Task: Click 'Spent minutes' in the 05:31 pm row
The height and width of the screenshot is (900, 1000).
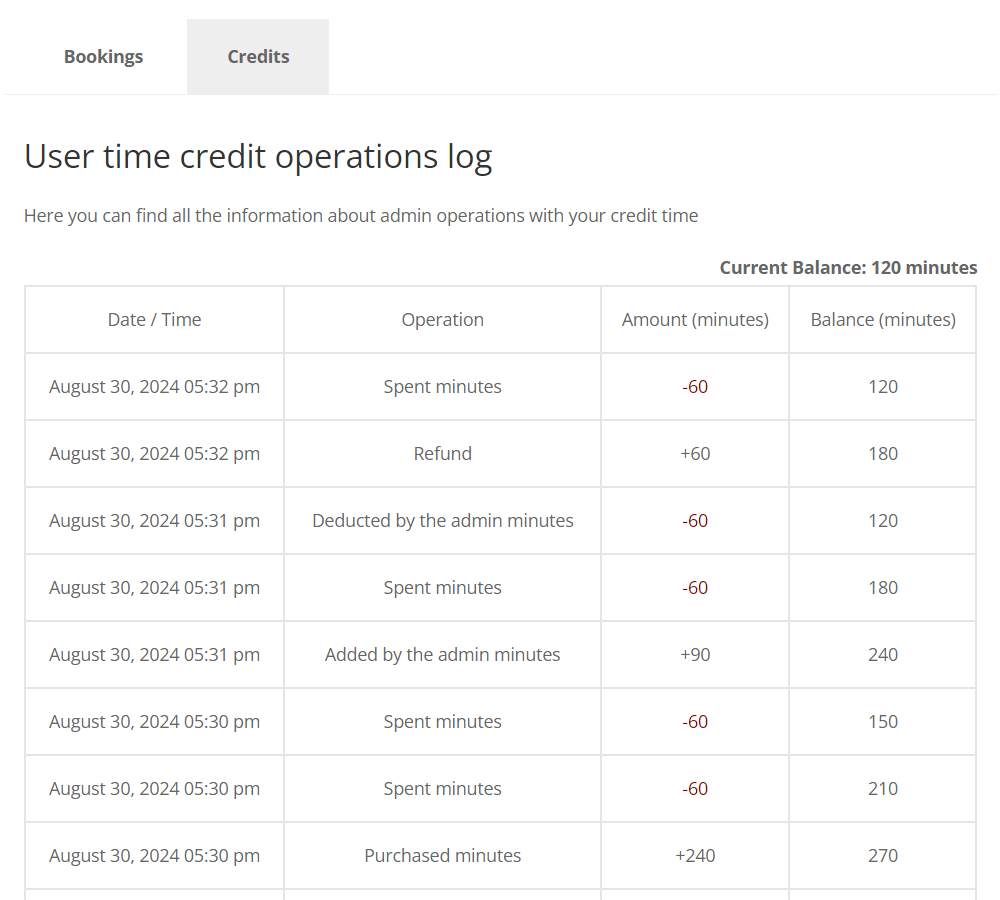Action: (x=443, y=587)
